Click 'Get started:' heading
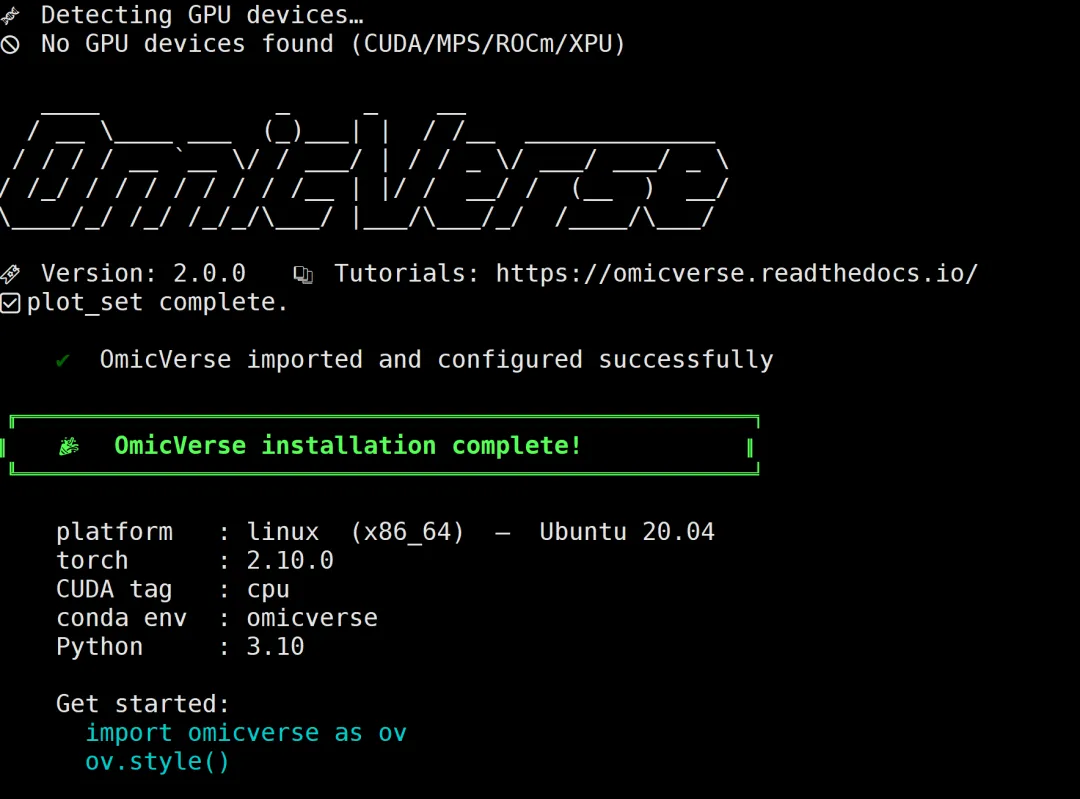The width and height of the screenshot is (1080, 799). (x=143, y=704)
